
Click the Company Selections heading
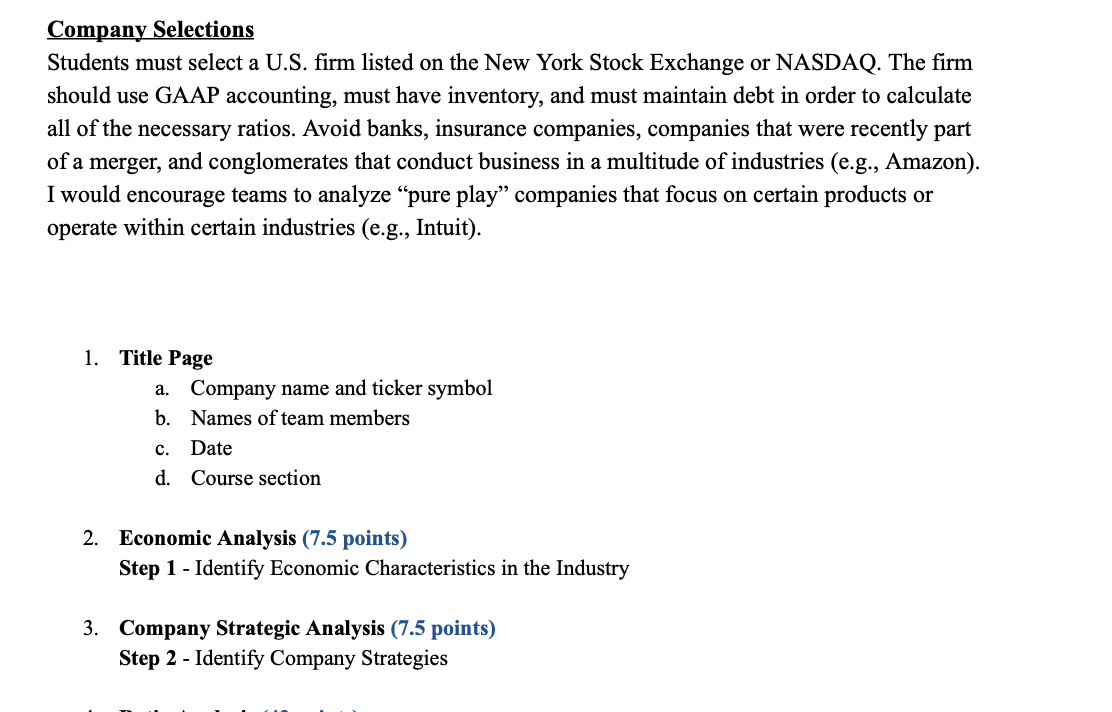coord(150,30)
